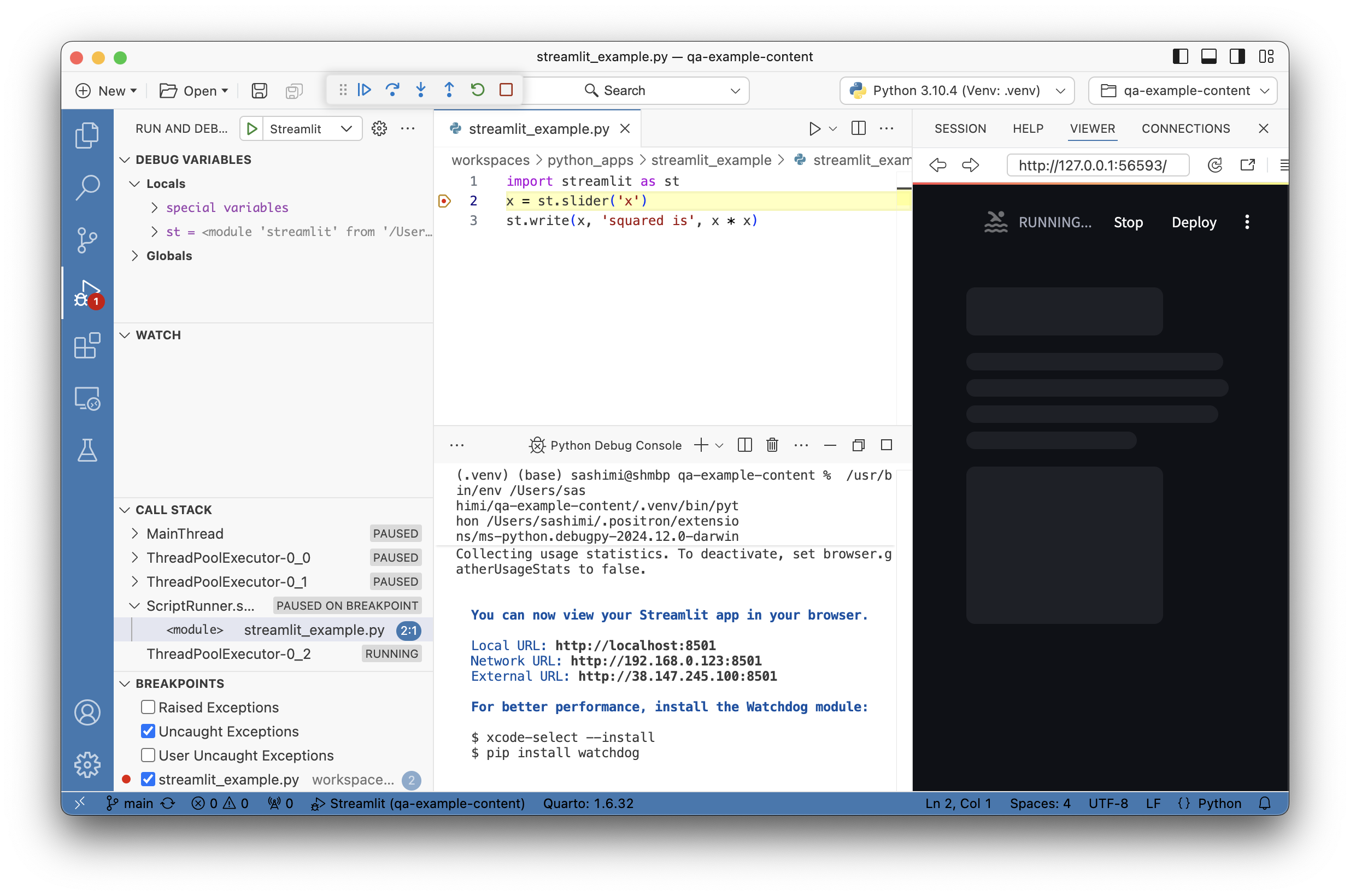Stop debugging with the red square icon
This screenshot has width=1350, height=896.
coord(506,90)
